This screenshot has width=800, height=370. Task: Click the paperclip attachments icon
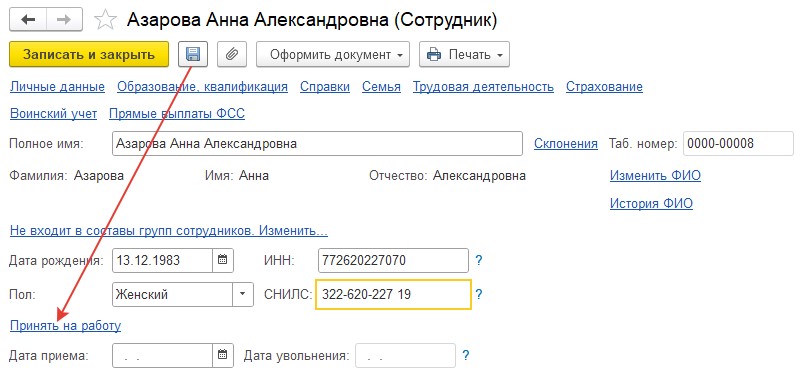tap(232, 54)
